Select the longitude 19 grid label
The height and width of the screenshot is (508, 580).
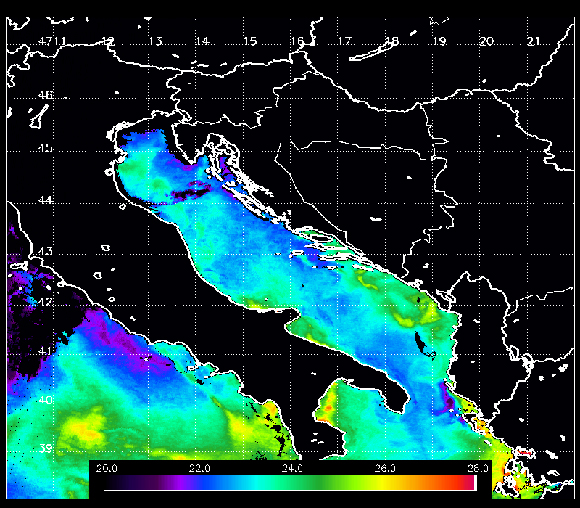tap(439, 41)
